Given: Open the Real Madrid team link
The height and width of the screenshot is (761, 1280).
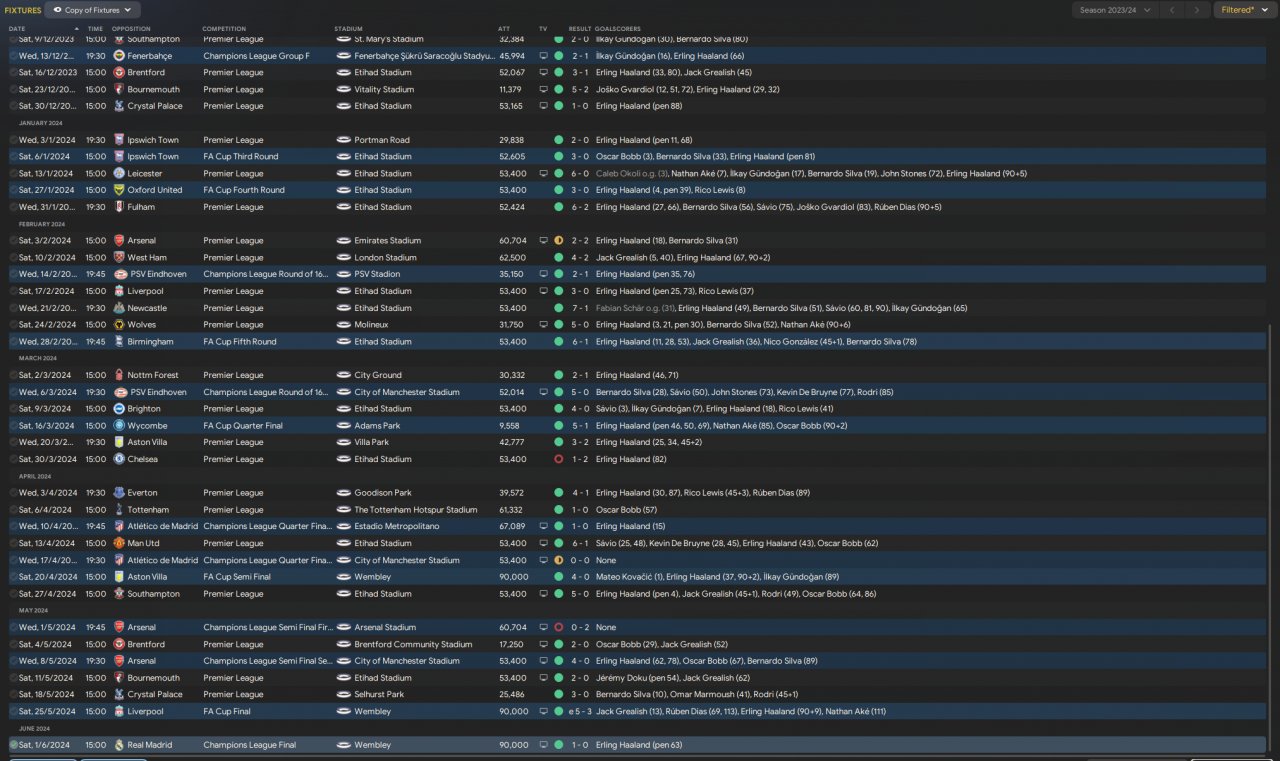Looking at the screenshot, I should [152, 745].
